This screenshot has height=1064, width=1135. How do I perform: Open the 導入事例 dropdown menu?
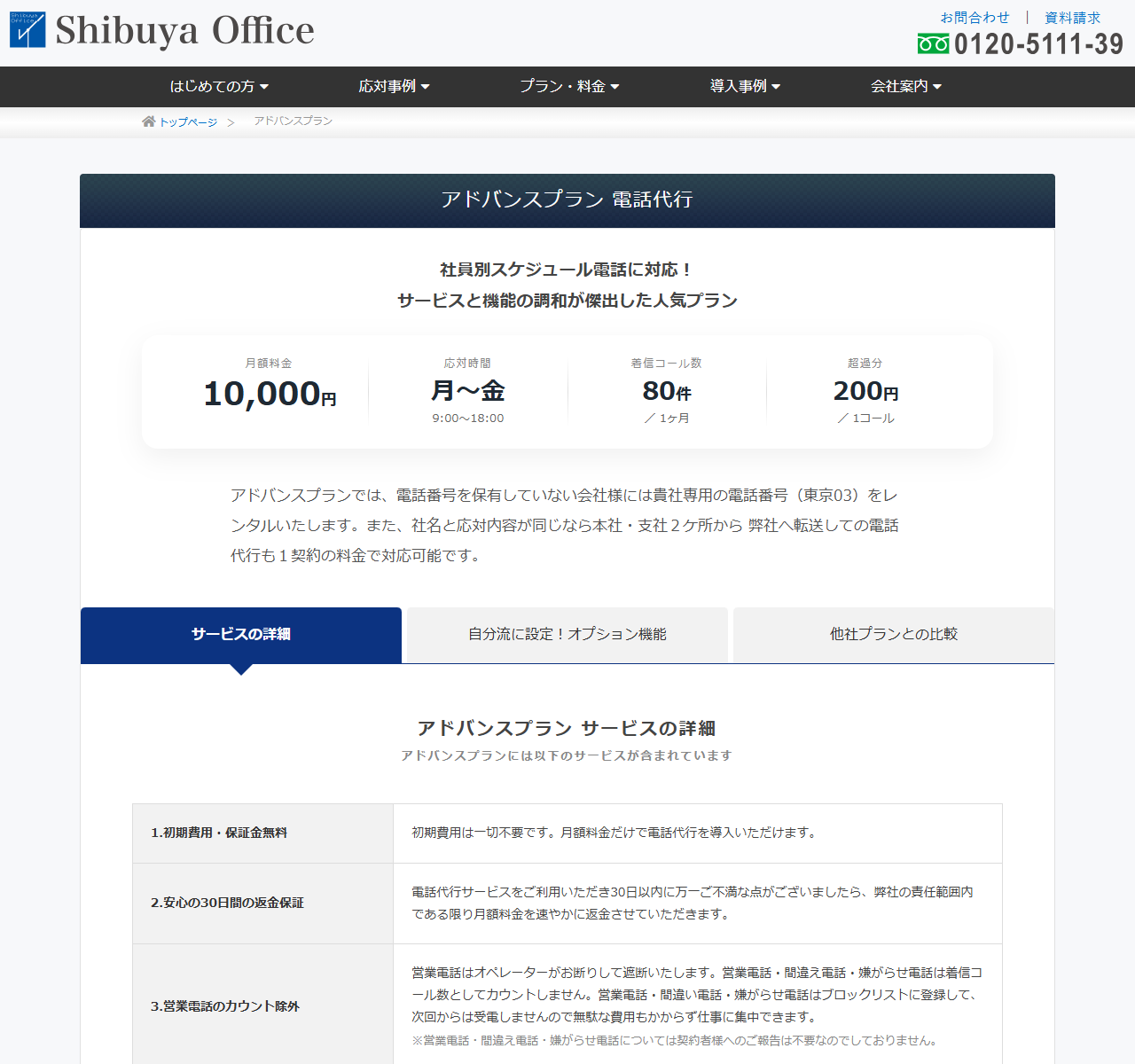[x=745, y=86]
